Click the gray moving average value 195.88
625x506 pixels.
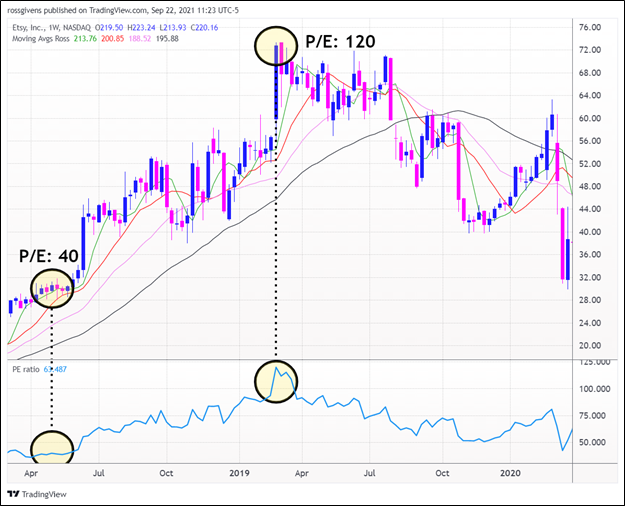(x=167, y=39)
